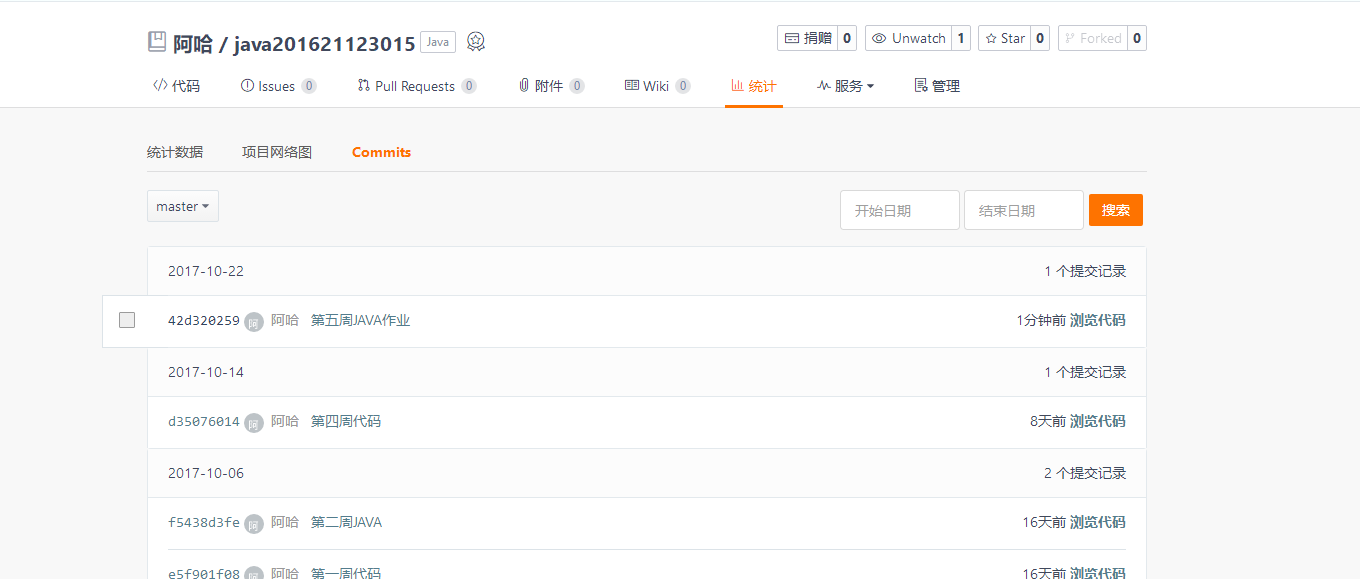Open the 代码 code tab
The width and height of the screenshot is (1360, 579).
176,86
